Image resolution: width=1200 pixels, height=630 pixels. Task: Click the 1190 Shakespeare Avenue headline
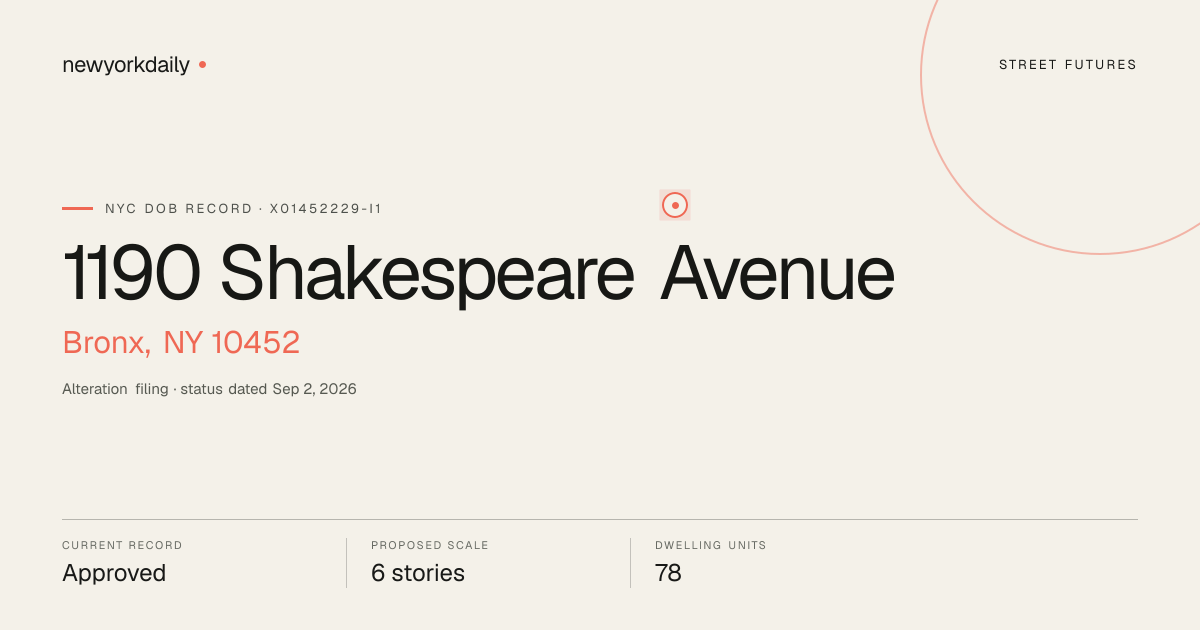(x=478, y=273)
